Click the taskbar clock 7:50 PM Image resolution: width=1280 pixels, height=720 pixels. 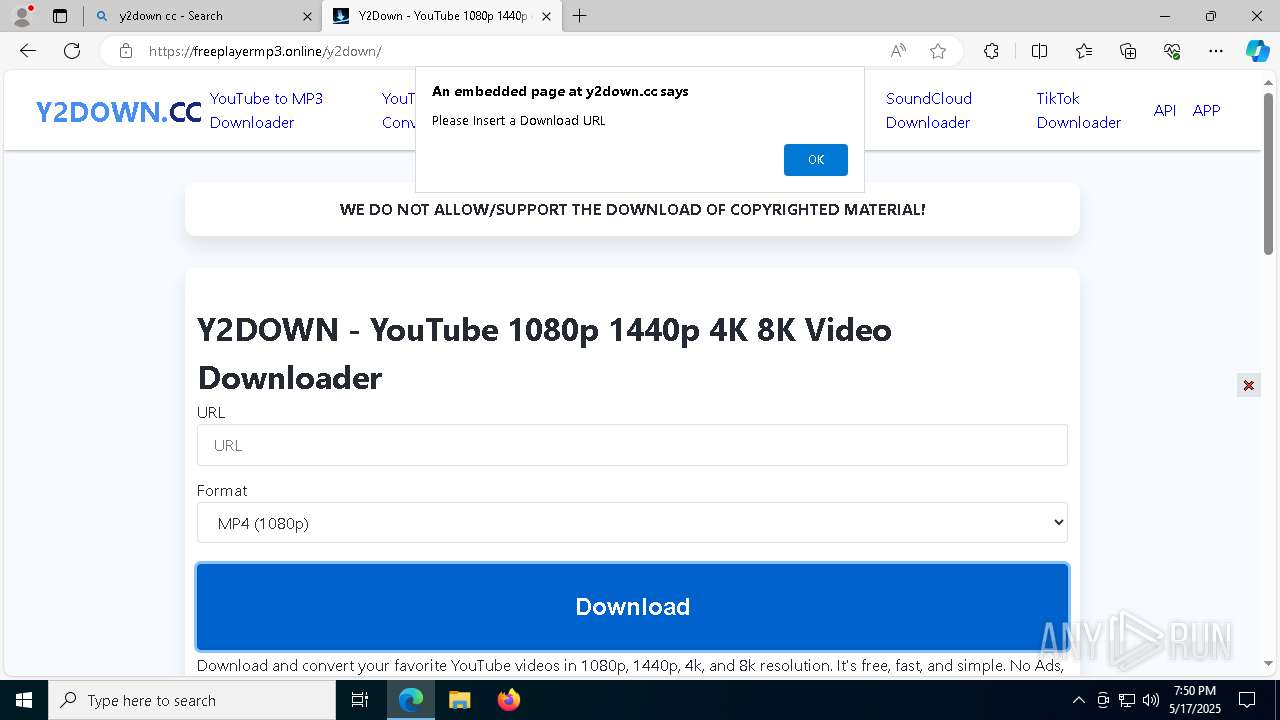pyautogui.click(x=1195, y=700)
